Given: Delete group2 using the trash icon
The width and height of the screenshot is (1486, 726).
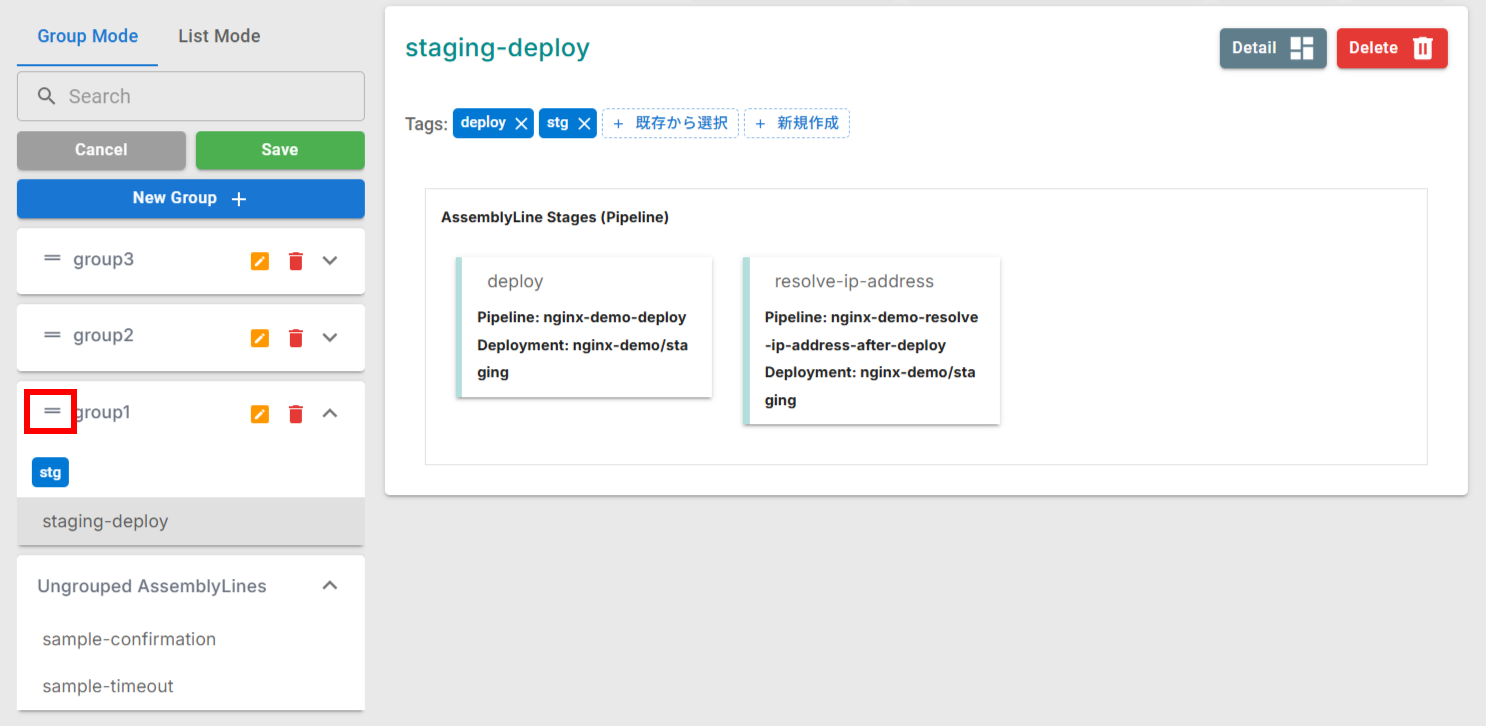Looking at the screenshot, I should 295,338.
